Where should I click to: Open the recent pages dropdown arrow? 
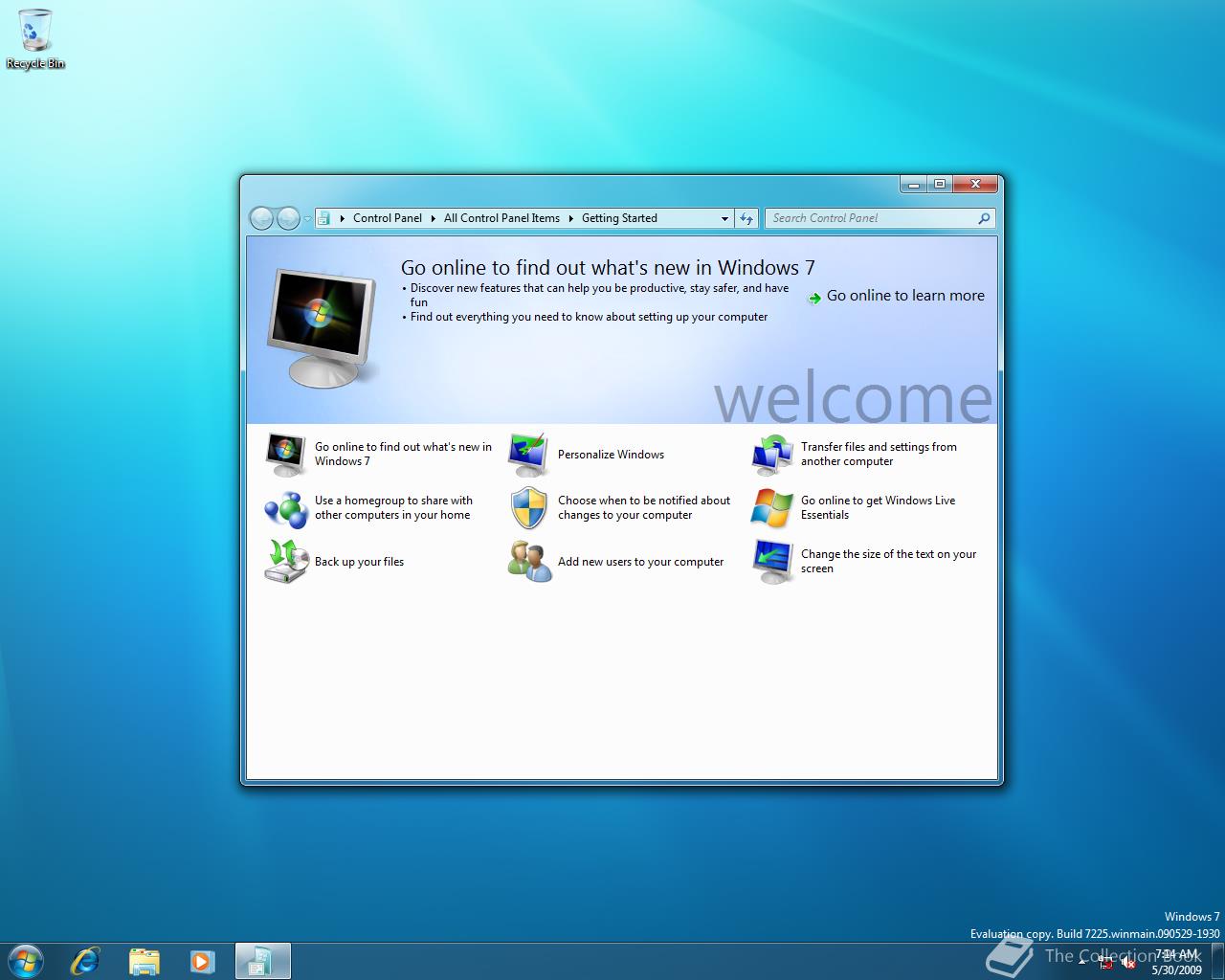pos(307,219)
